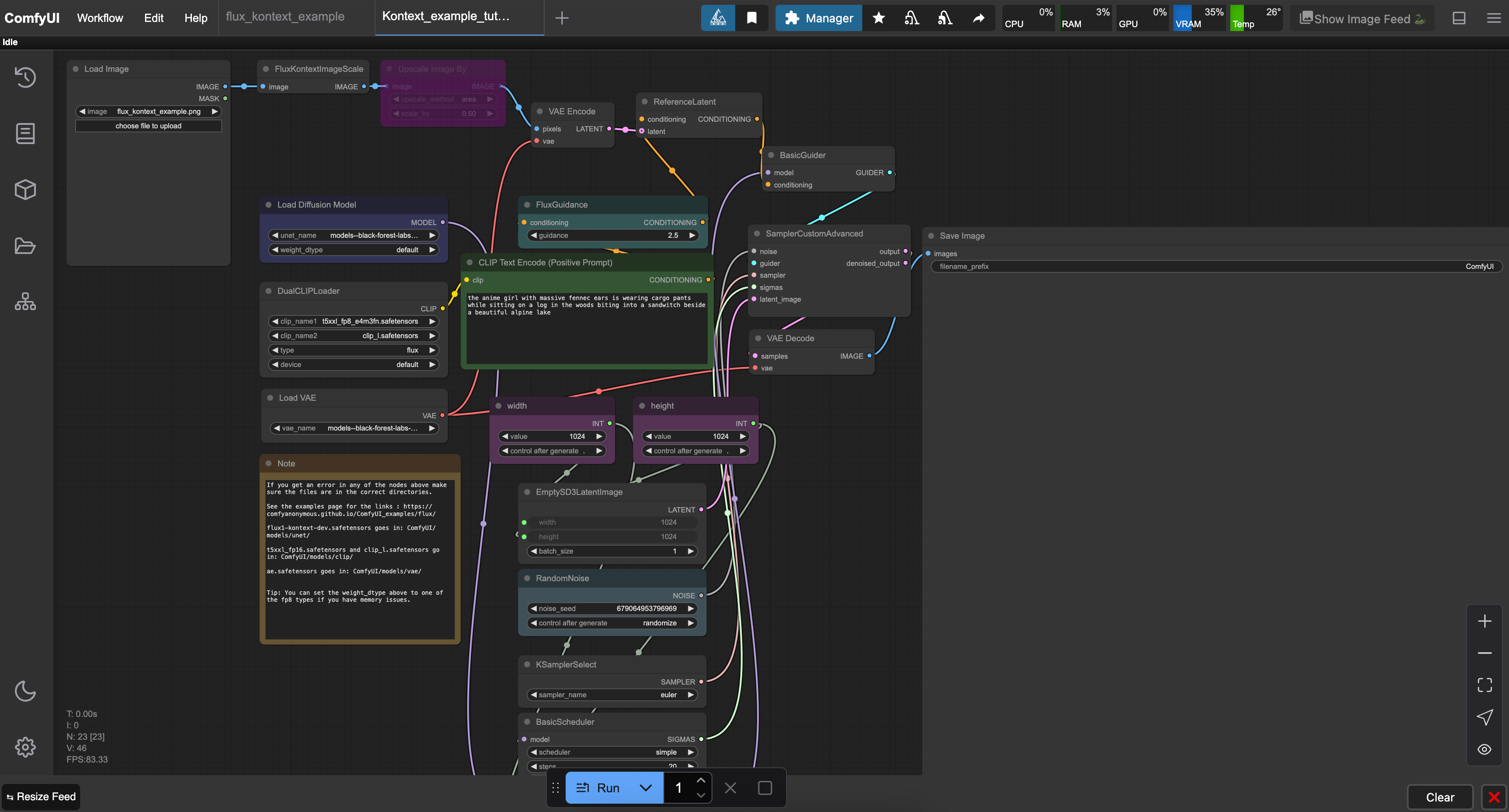Open the Manager button
The width and height of the screenshot is (1509, 812).
point(818,18)
